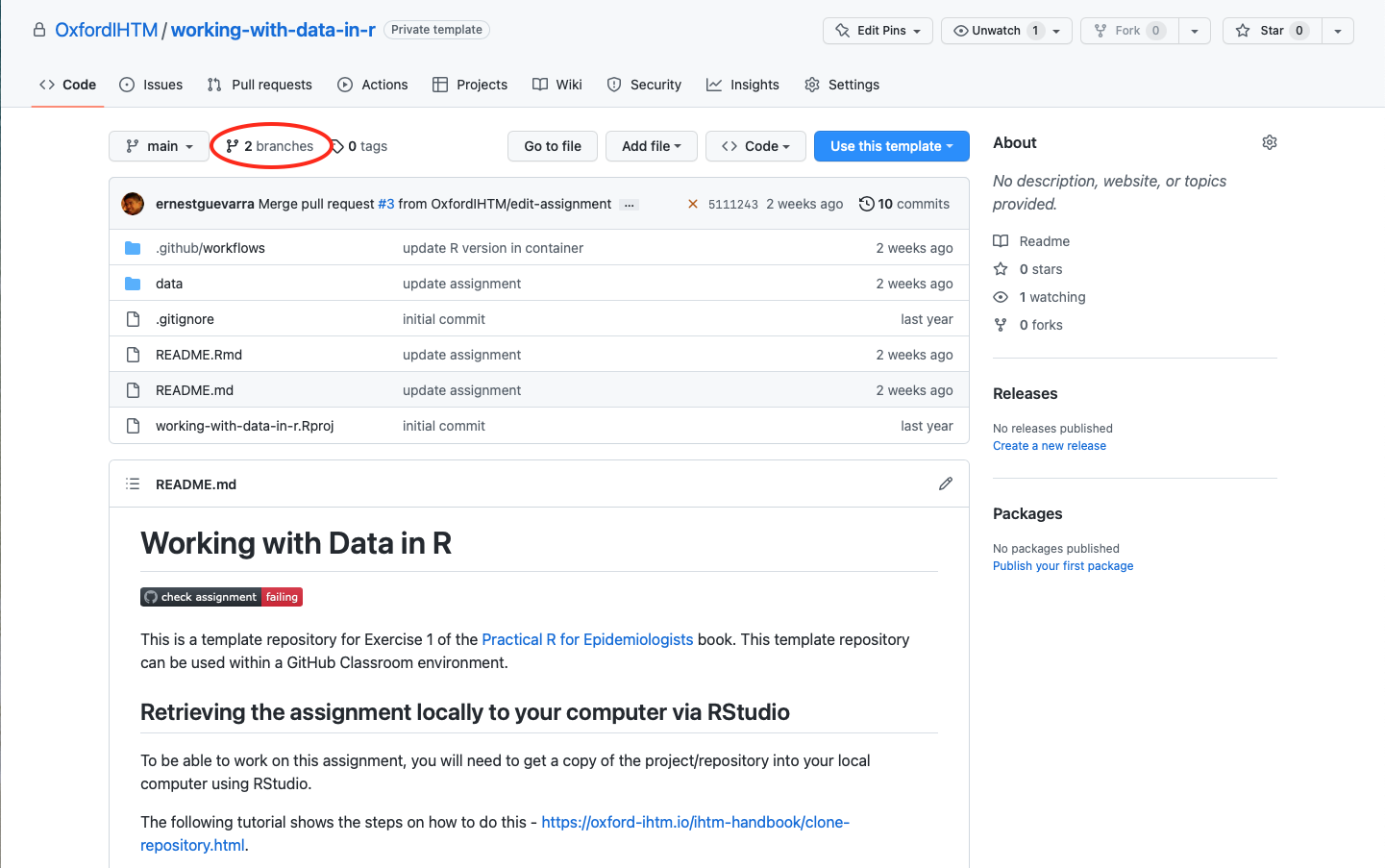
Task: View the 0 tags page
Action: coord(360,146)
